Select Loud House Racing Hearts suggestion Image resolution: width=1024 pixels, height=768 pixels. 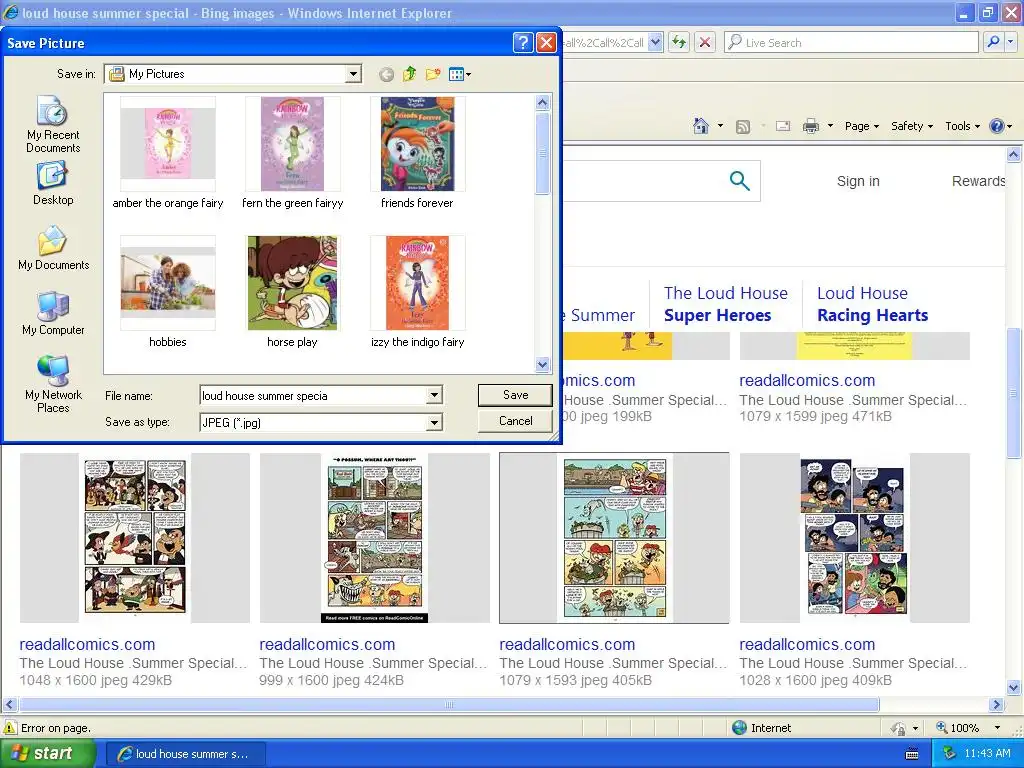872,304
